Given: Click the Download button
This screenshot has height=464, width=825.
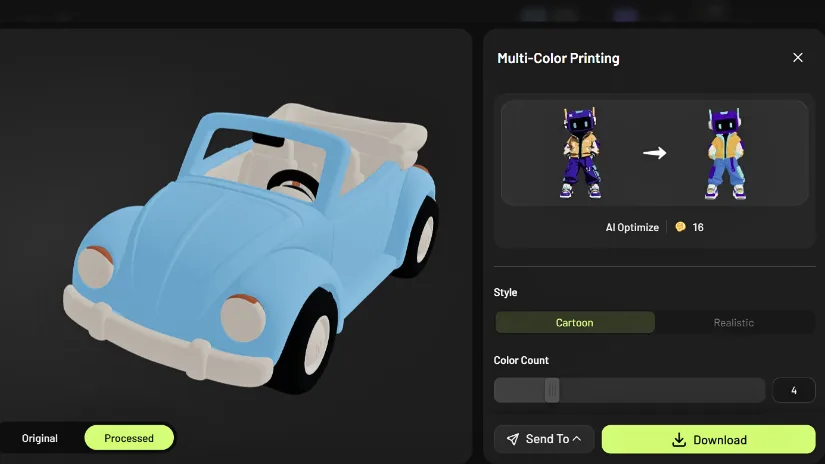Looking at the screenshot, I should click(709, 439).
